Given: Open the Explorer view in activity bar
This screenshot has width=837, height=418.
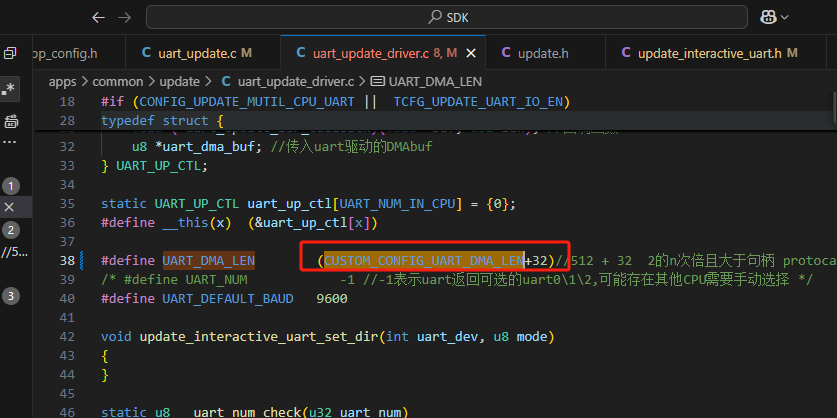Looking at the screenshot, I should [10, 53].
